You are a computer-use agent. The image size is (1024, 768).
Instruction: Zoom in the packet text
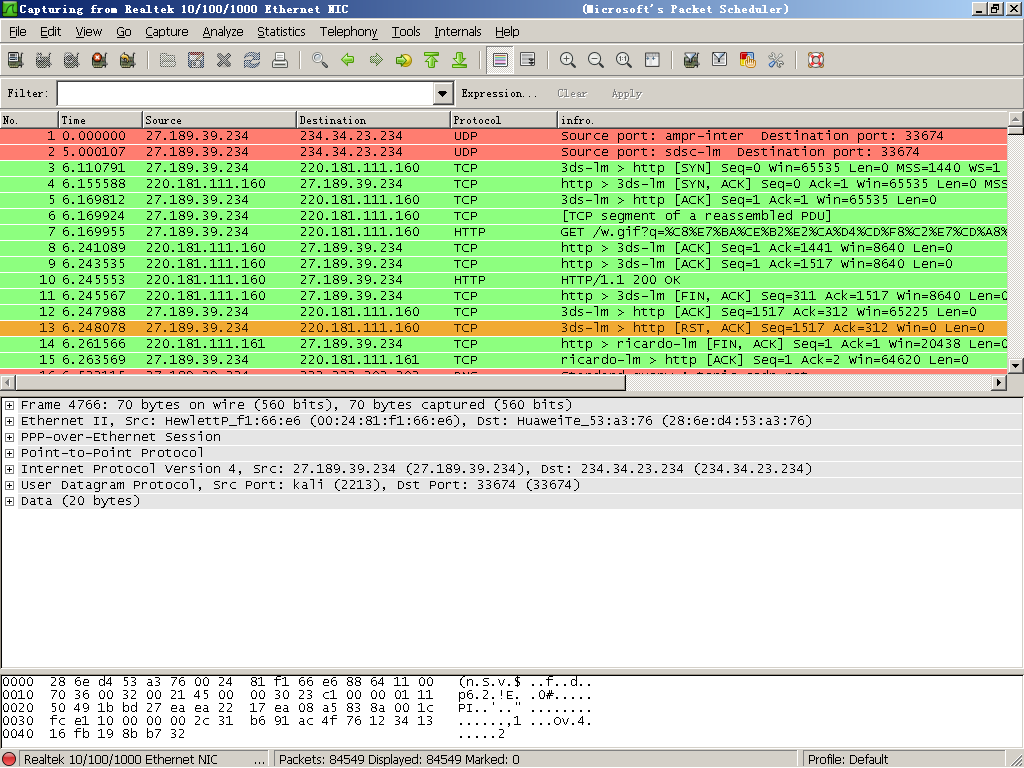[x=568, y=61]
